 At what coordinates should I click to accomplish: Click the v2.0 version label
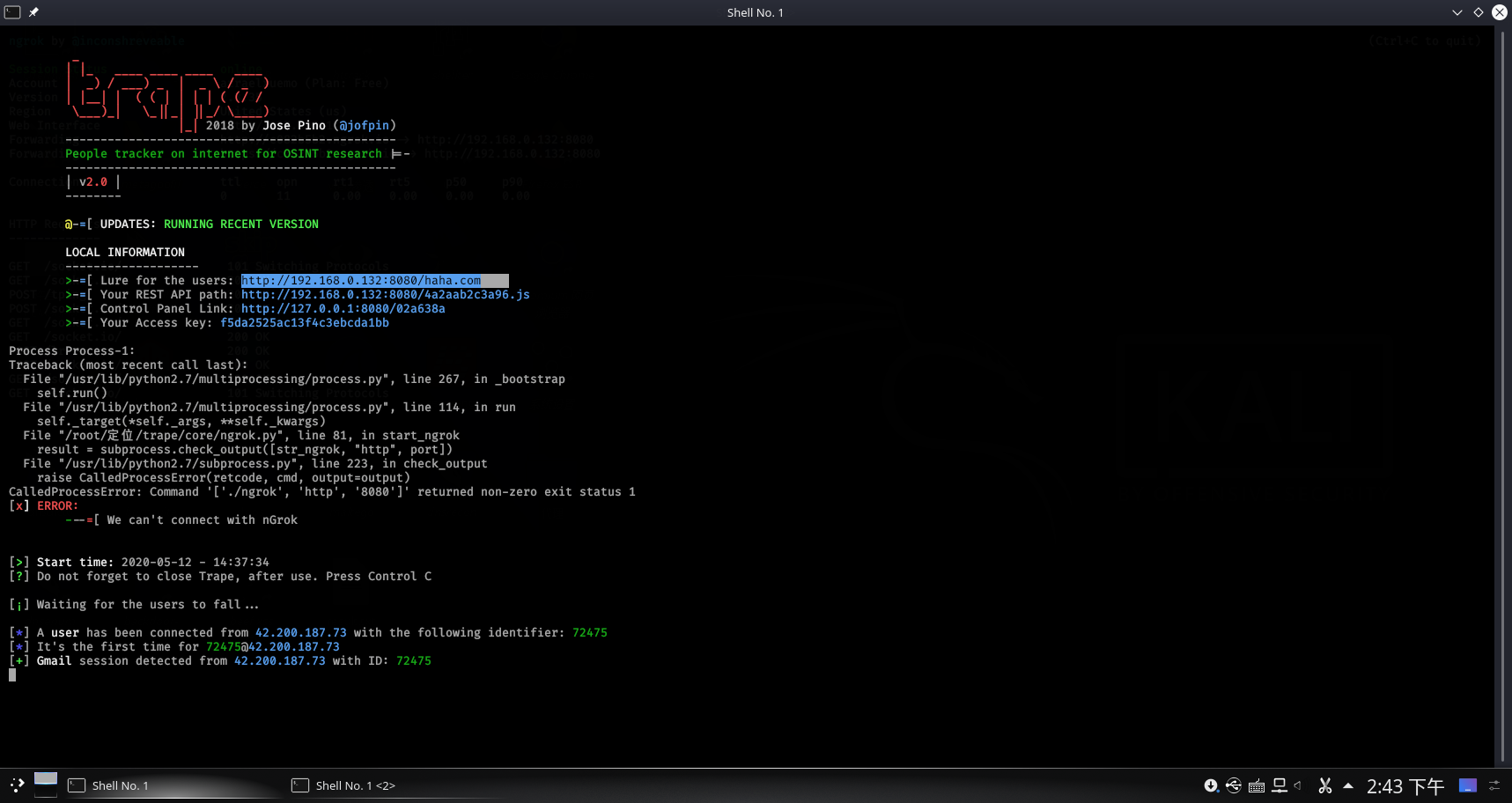pyautogui.click(x=93, y=182)
